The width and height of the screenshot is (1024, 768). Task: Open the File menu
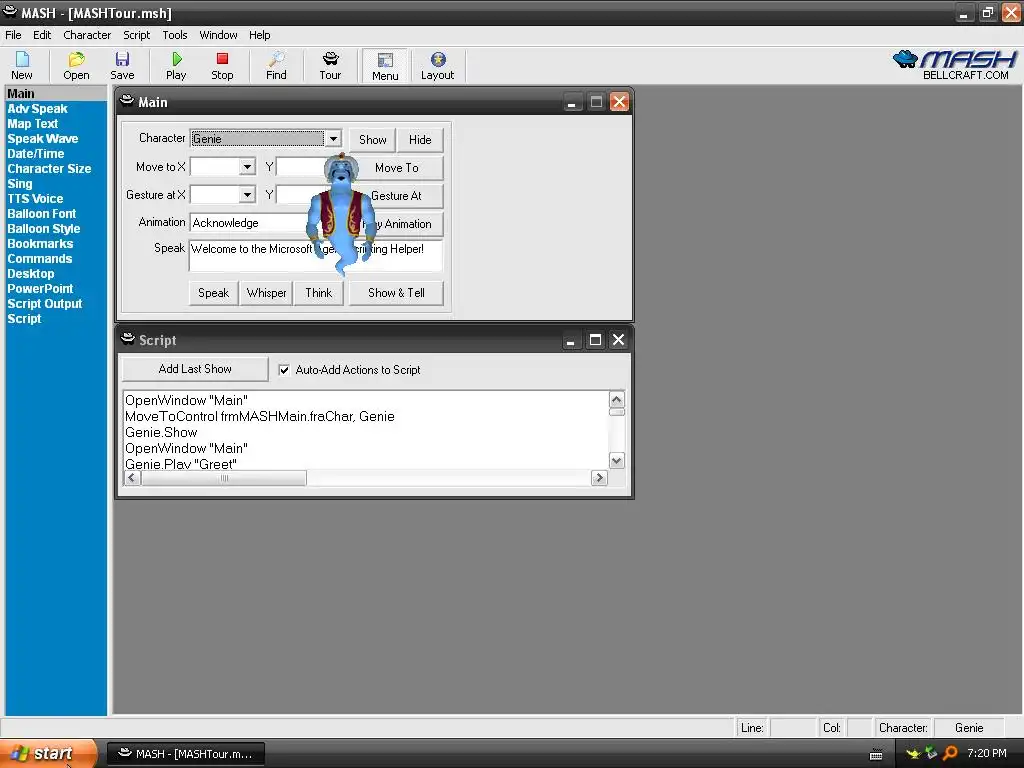(13, 35)
